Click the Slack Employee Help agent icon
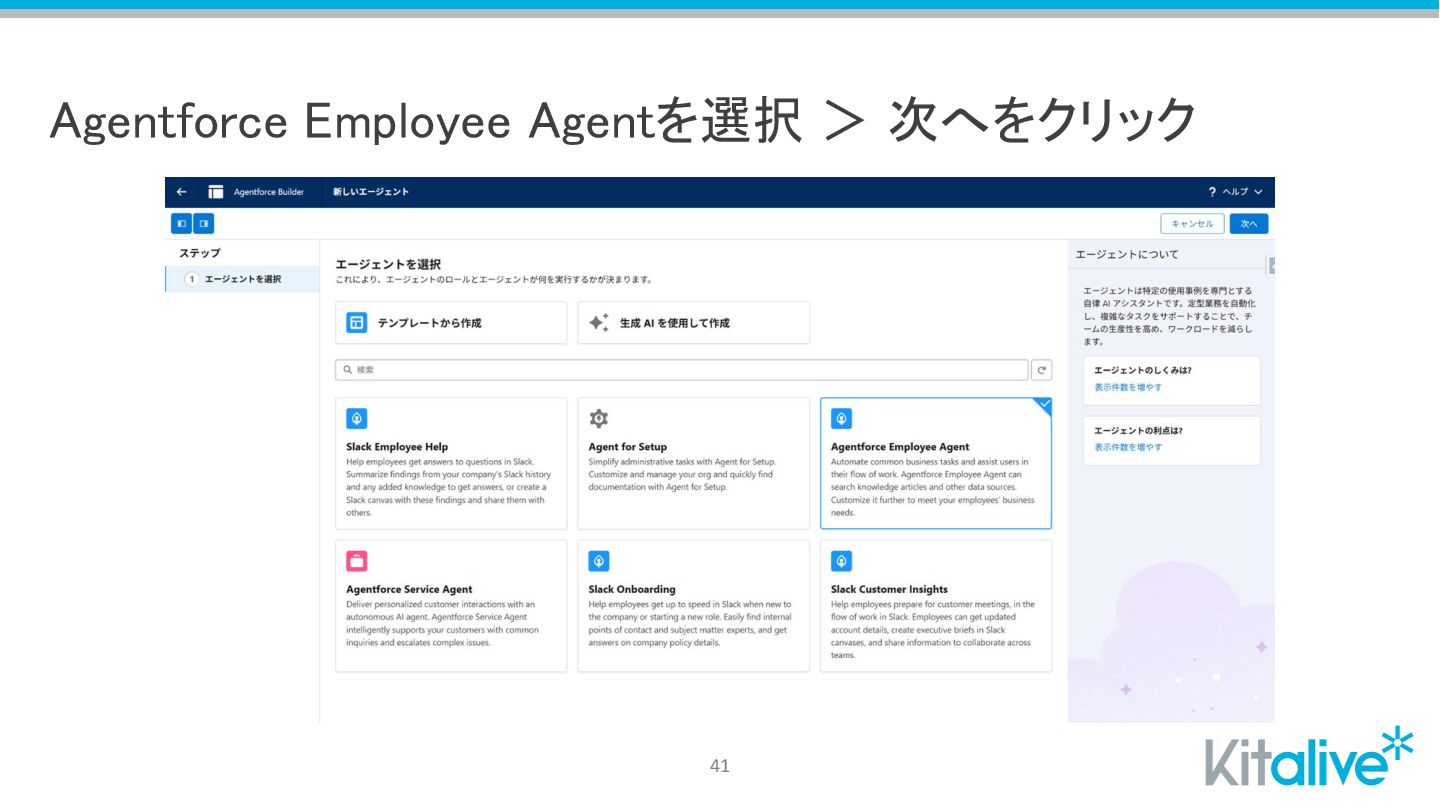 [x=356, y=419]
